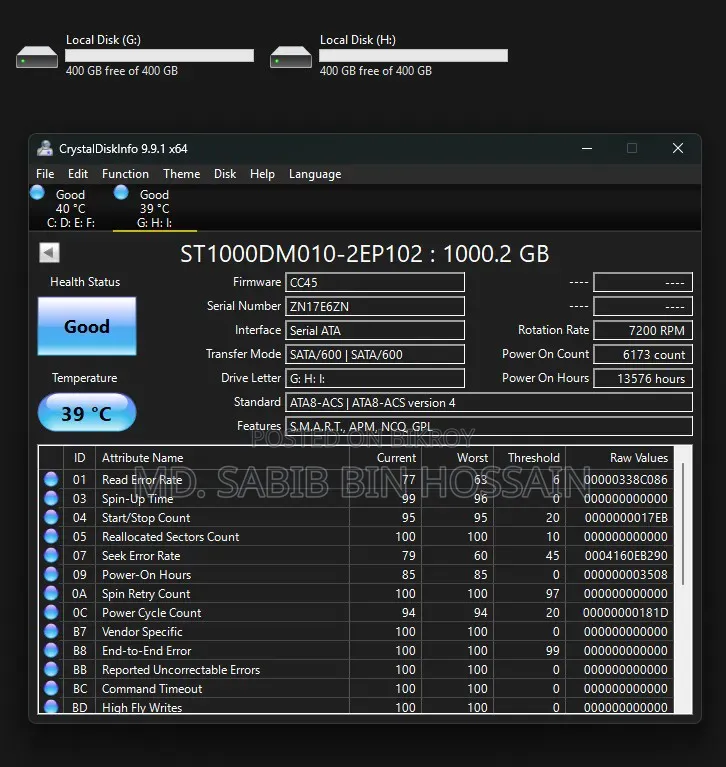Image resolution: width=726 pixels, height=767 pixels.
Task: Click the blue orb of C: D: E: F: disk
Action: [37, 193]
